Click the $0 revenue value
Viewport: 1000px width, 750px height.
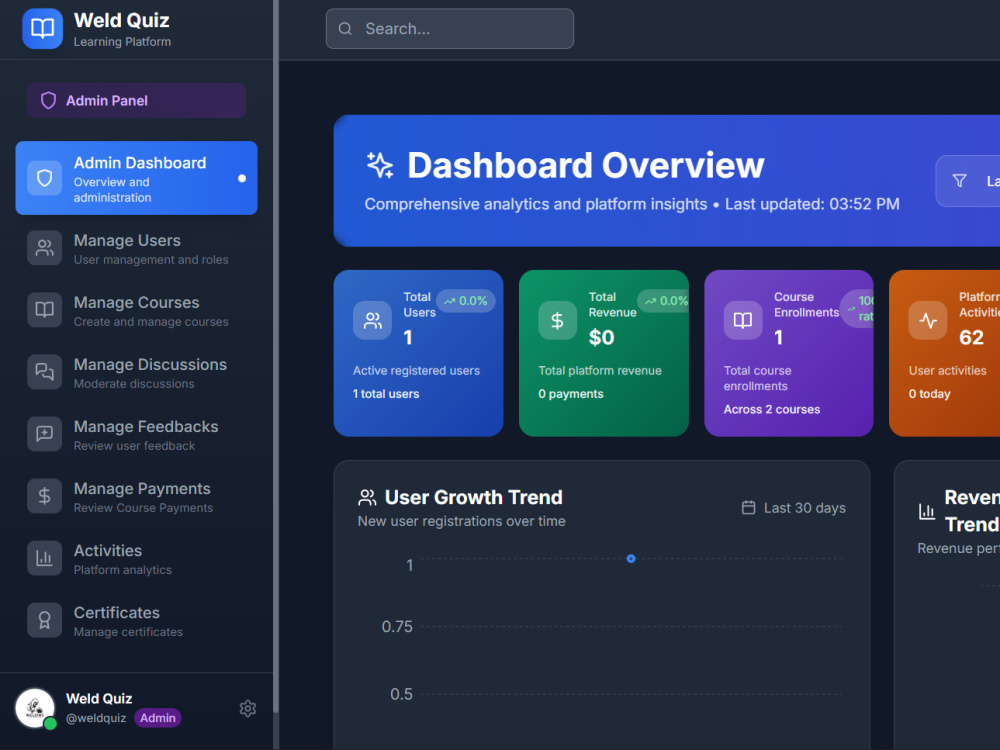click(x=601, y=337)
